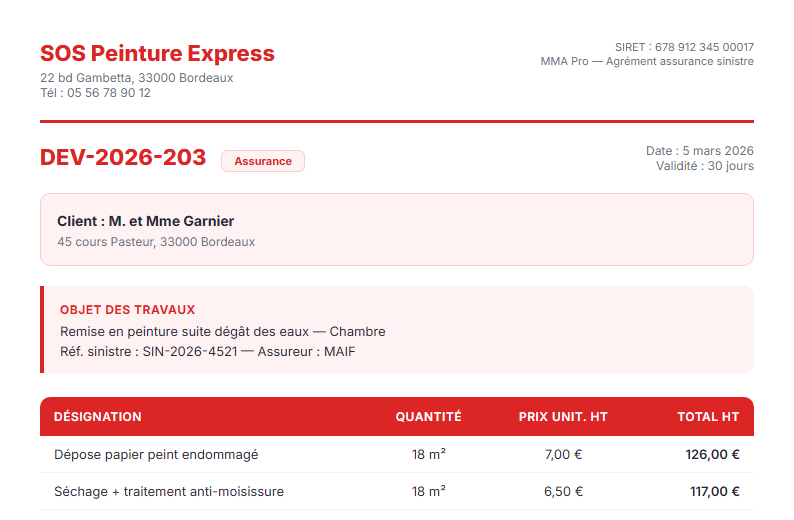Click the claim reference SIN-2026-4521 line

point(207,352)
